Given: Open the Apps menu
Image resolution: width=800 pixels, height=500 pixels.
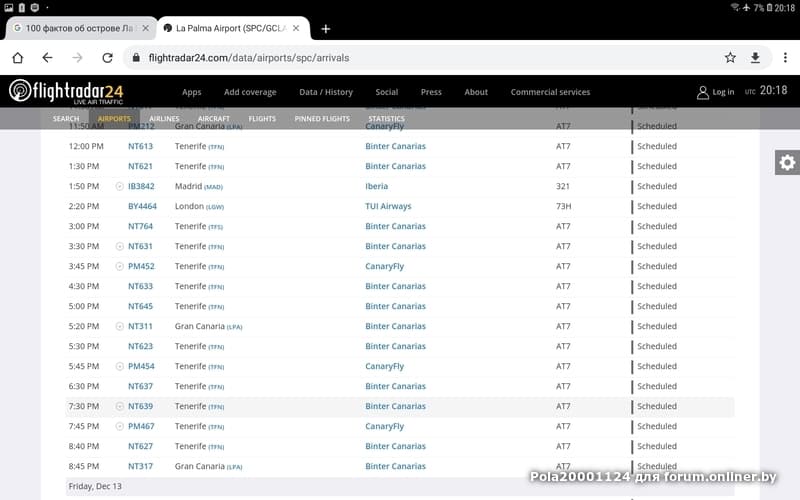Looking at the screenshot, I should (191, 92).
